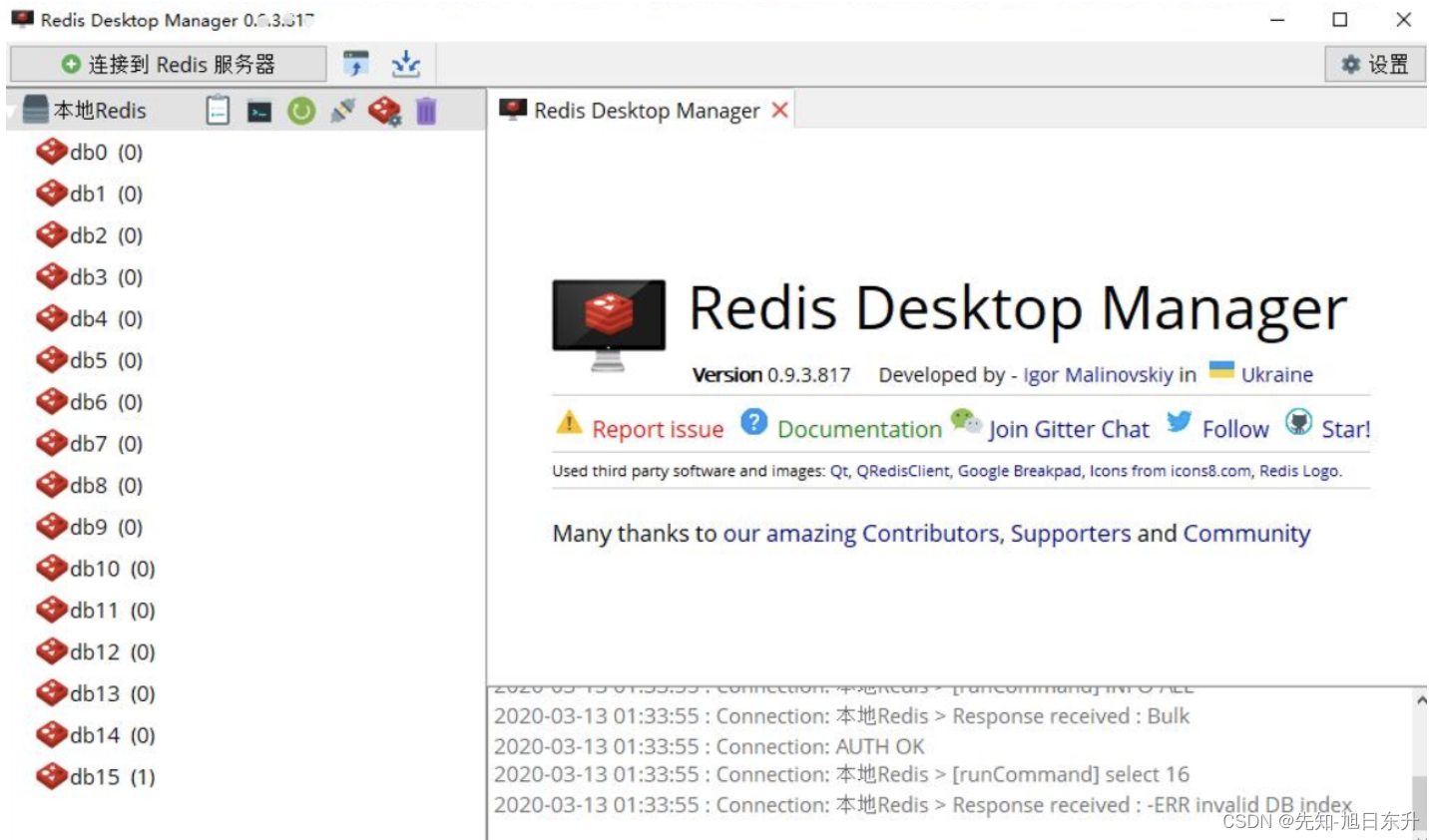Open server info clipboard icon for 本地Redis
Viewport: 1435px width, 840px height.
[218, 110]
